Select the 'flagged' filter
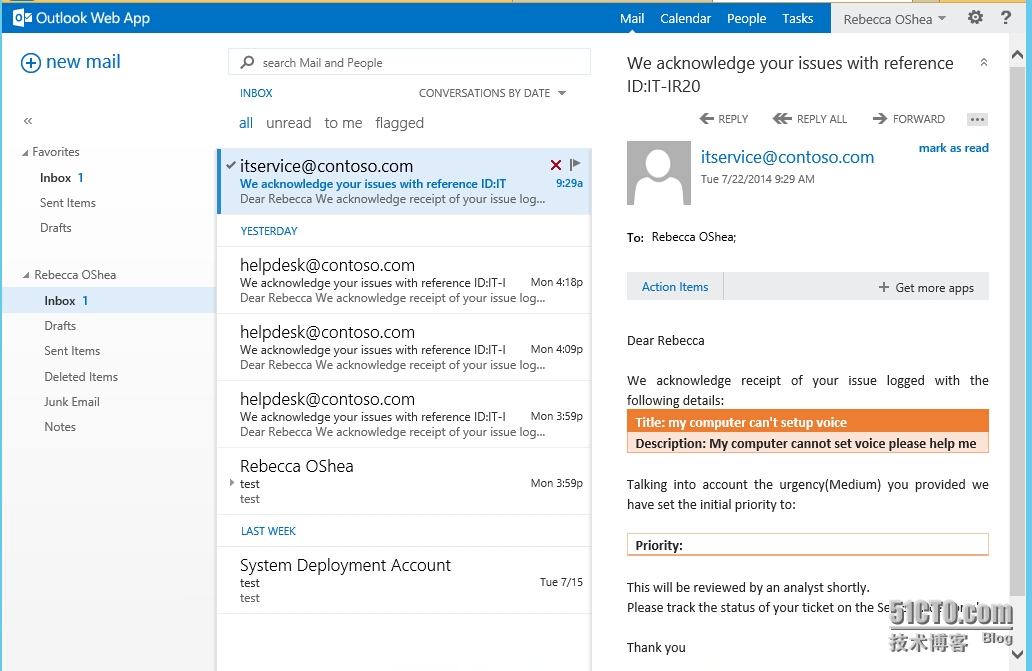Viewport: 1032px width, 671px height. 400,123
